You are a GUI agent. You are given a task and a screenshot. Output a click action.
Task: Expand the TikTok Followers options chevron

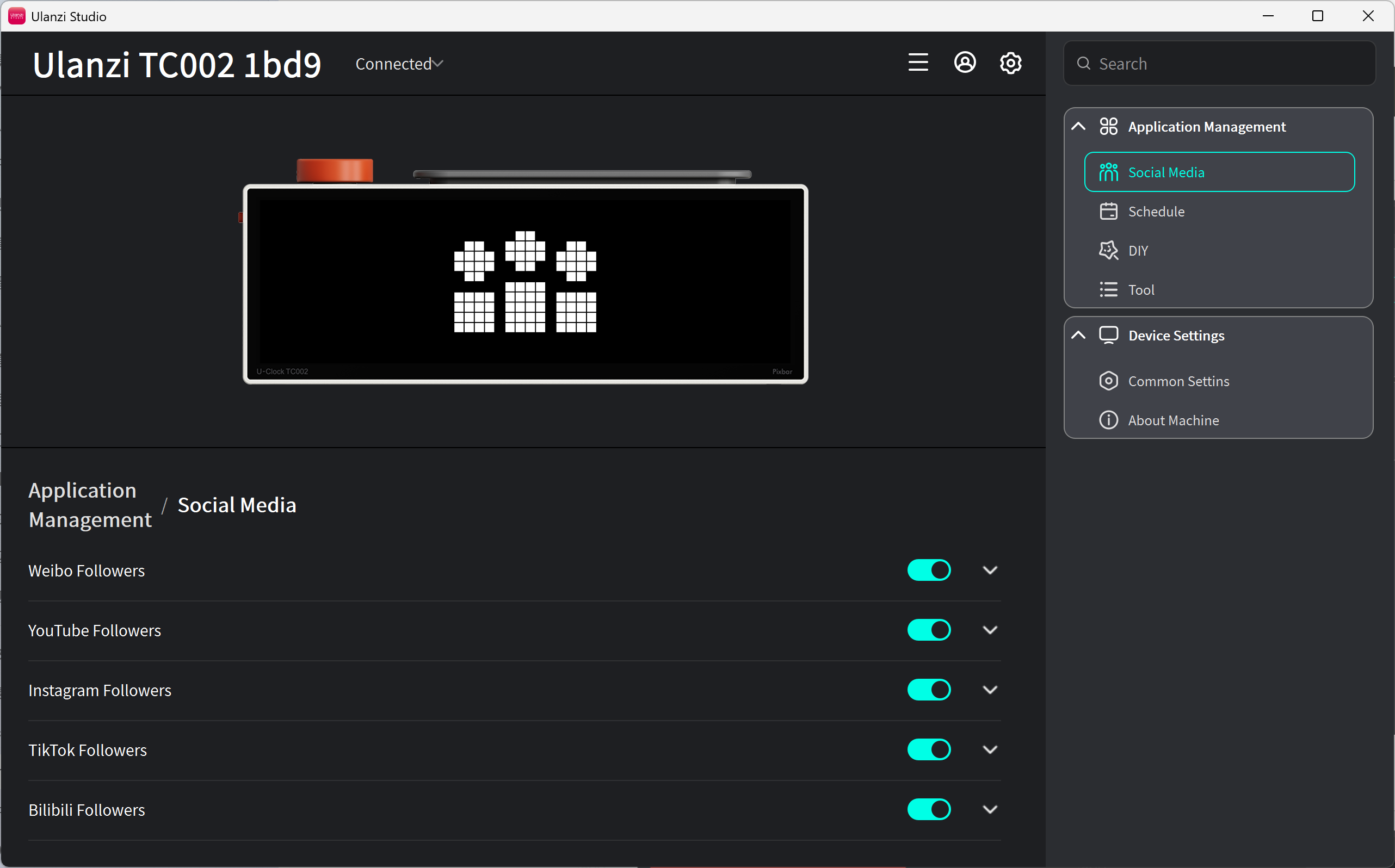[990, 749]
